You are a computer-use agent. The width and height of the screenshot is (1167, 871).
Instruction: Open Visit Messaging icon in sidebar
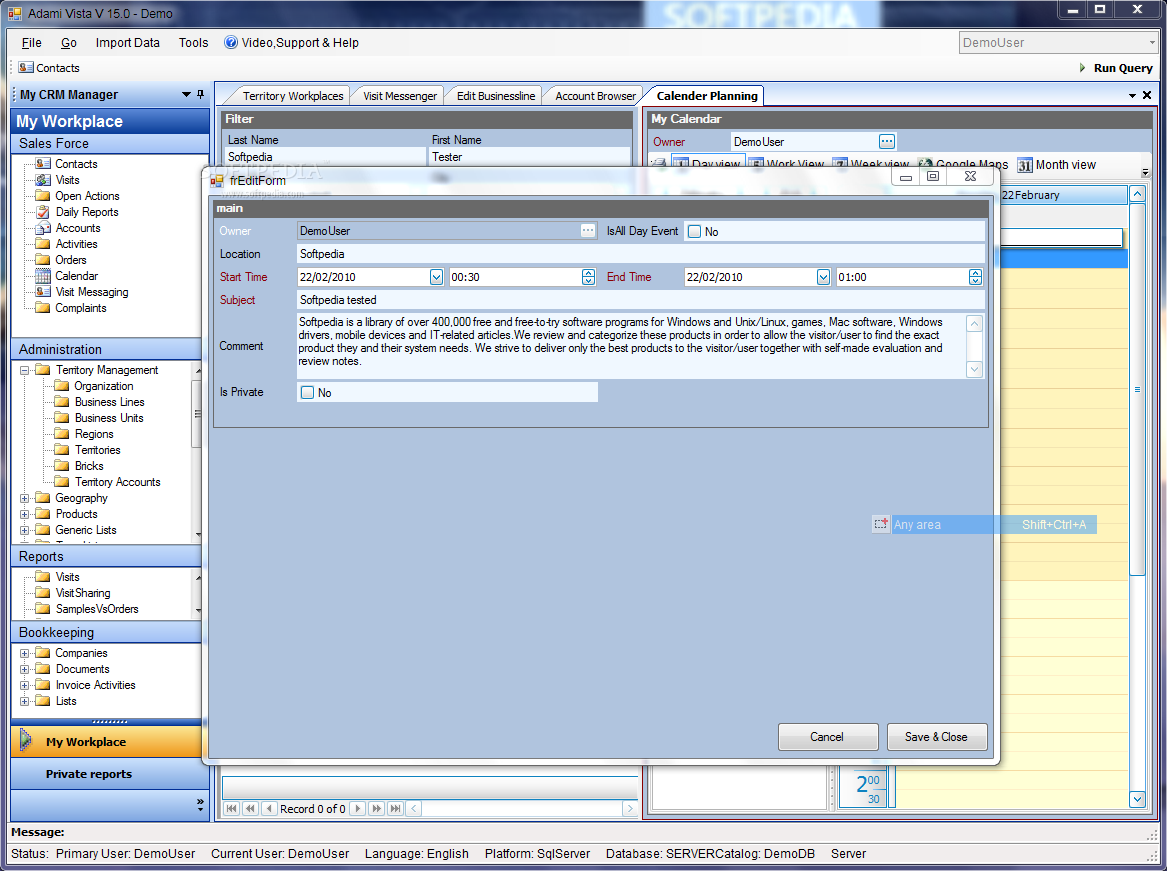tap(43, 292)
